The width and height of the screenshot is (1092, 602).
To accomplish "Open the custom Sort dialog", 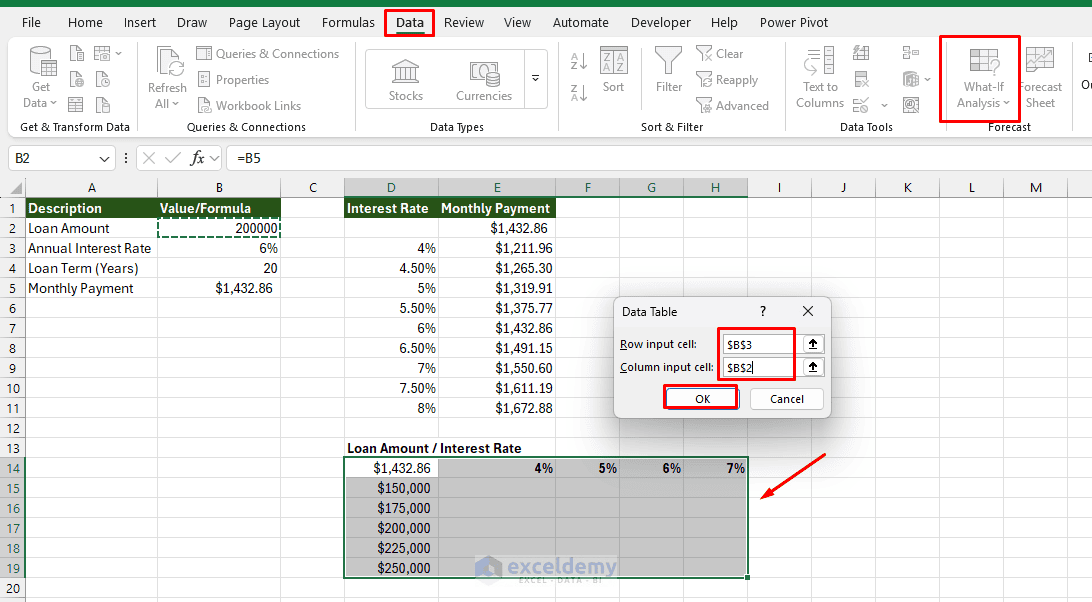I will (613, 70).
